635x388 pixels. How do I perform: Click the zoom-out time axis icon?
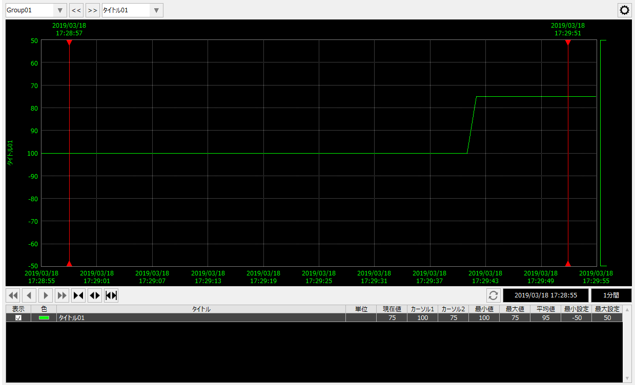tap(94, 296)
